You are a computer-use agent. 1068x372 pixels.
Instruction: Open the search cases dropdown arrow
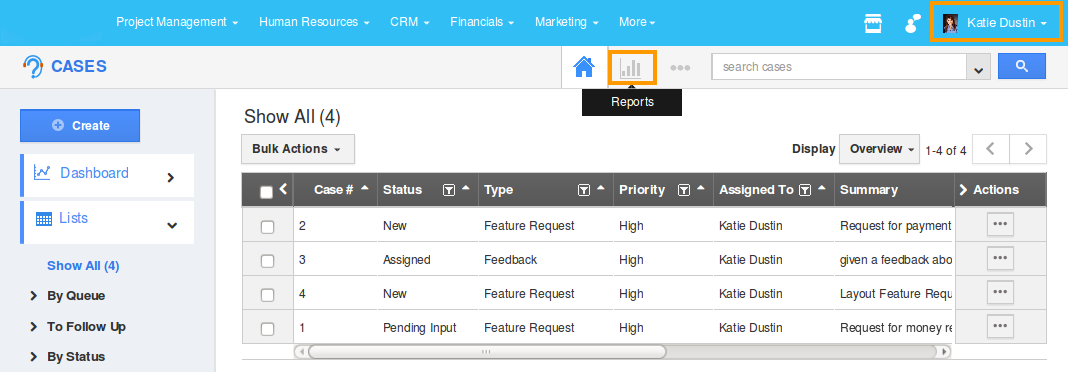pyautogui.click(x=979, y=67)
